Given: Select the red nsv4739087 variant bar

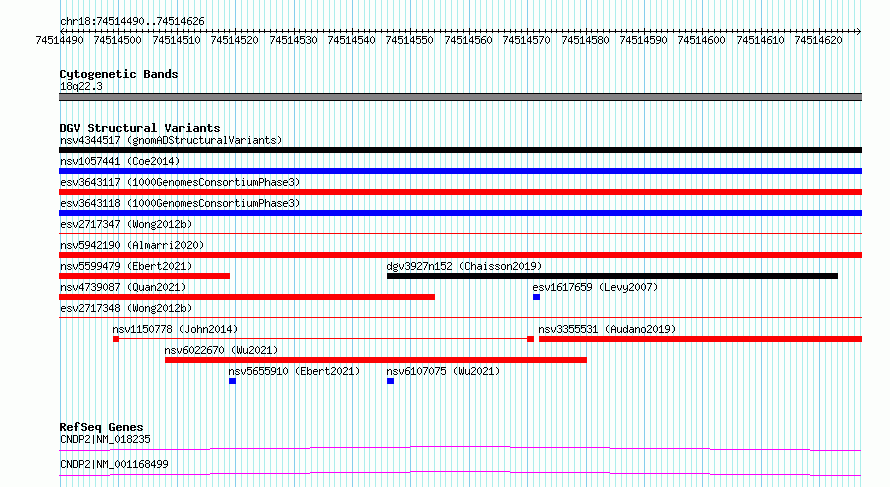Looking at the screenshot, I should coord(247,297).
